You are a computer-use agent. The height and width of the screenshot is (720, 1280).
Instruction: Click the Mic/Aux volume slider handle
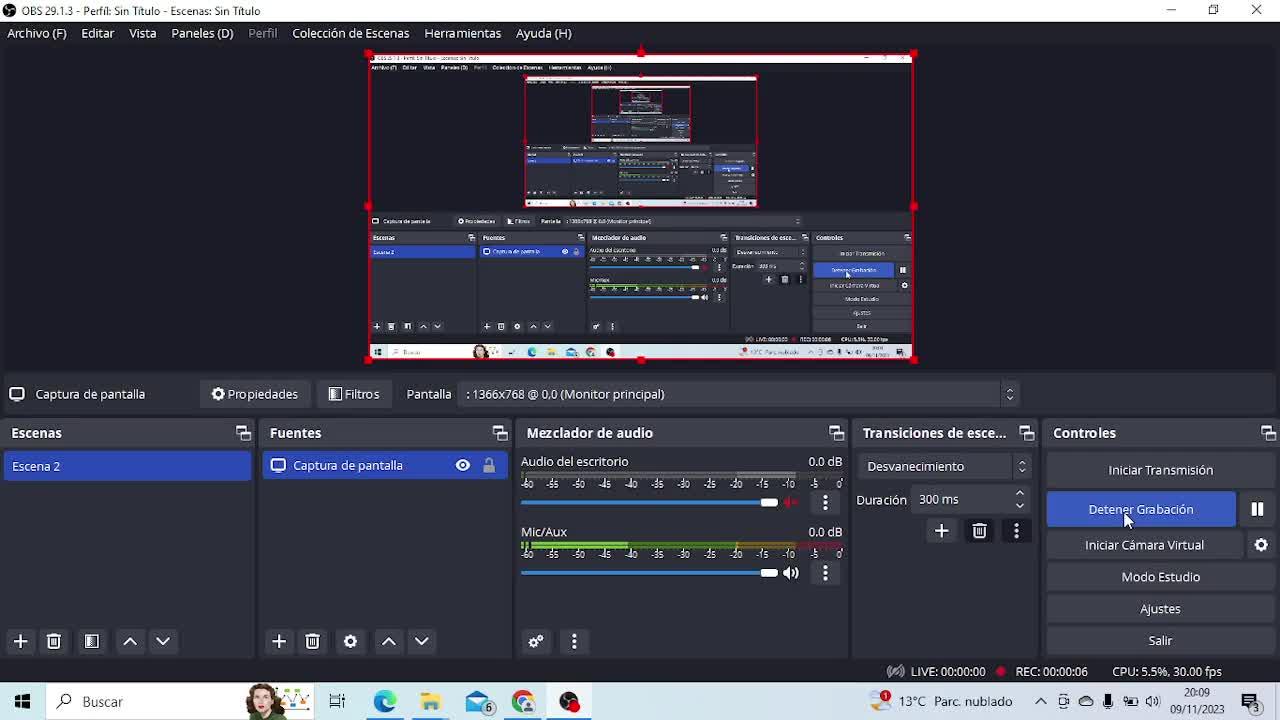pos(769,573)
